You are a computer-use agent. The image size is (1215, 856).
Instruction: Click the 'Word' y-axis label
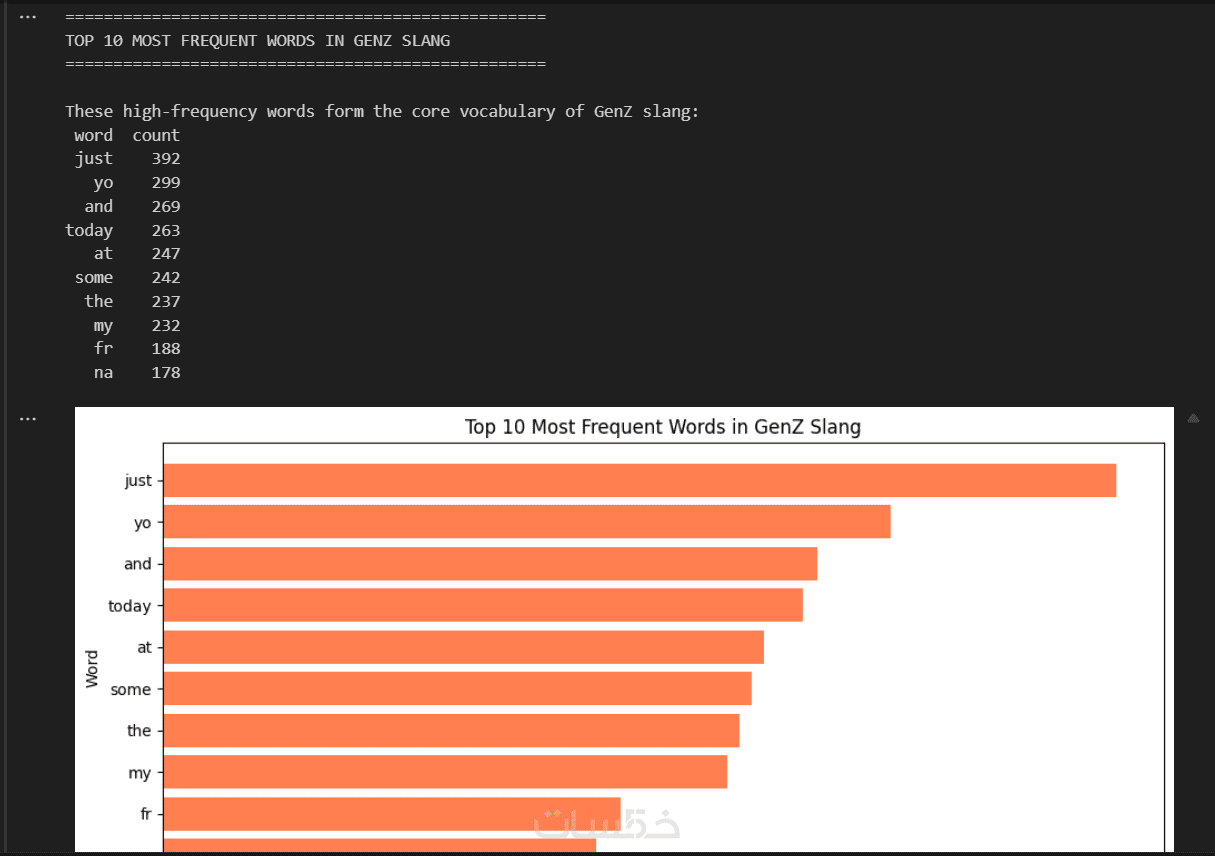92,668
